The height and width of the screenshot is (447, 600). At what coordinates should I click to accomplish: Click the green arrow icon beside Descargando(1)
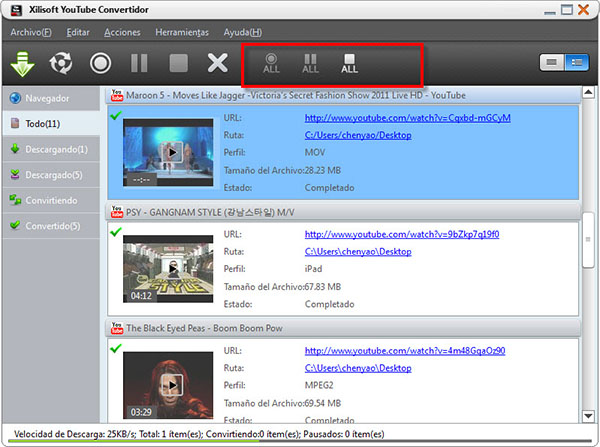tap(15, 148)
